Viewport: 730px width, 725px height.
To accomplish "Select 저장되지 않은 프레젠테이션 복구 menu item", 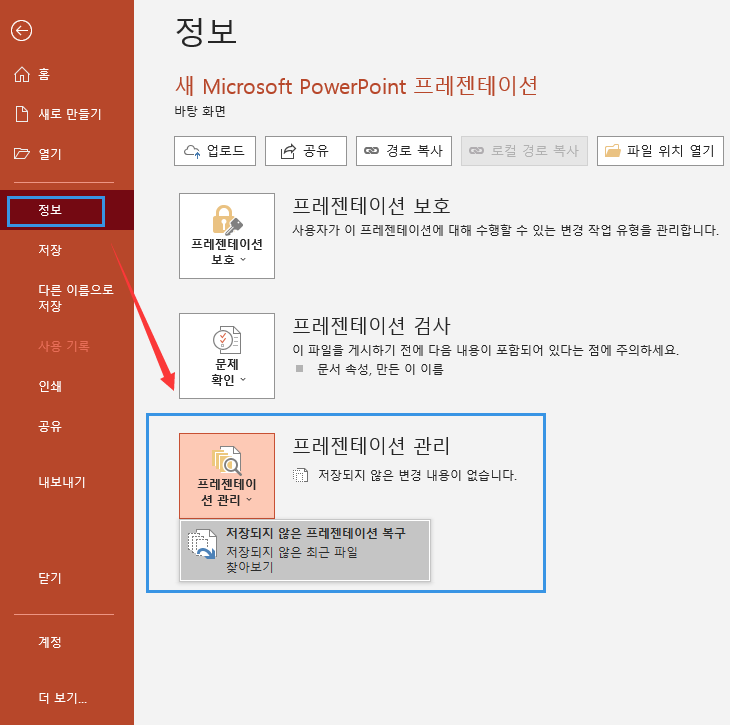I will (305, 550).
